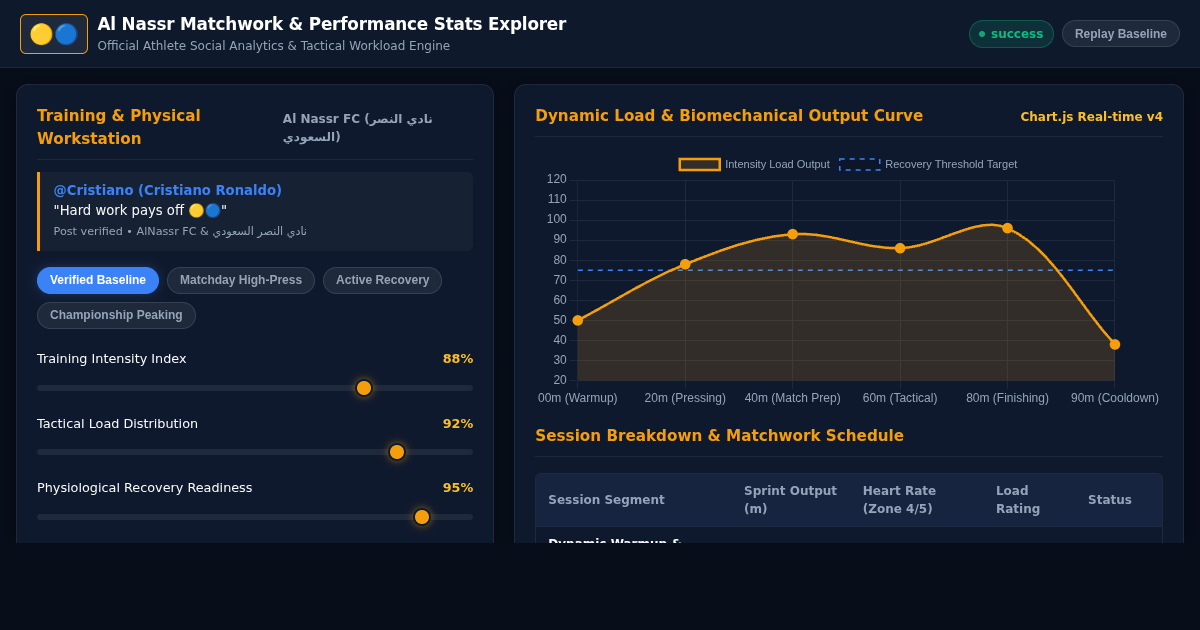Click the Replay Baseline button
This screenshot has width=1200, height=630.
click(1121, 34)
